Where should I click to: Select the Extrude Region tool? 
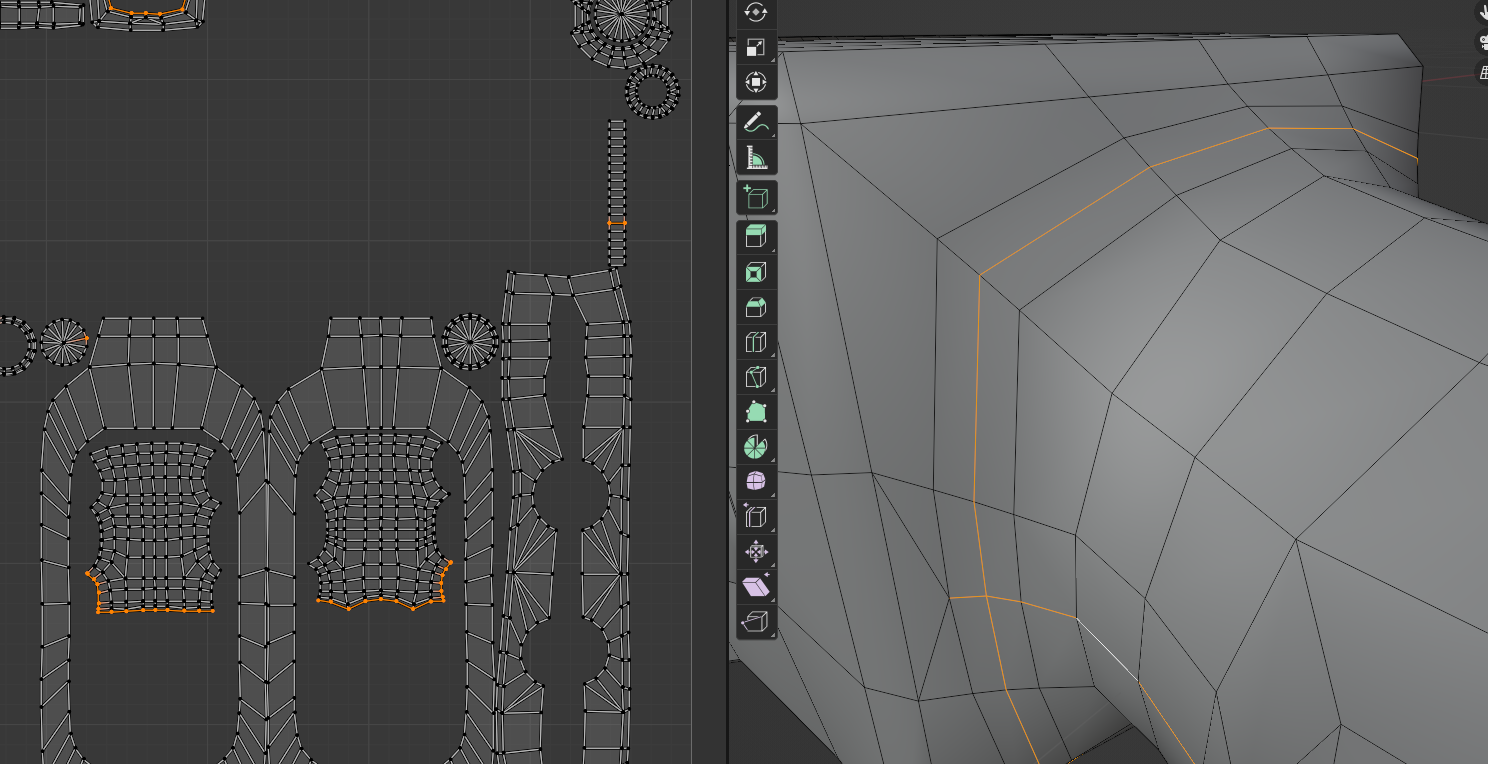tap(757, 238)
